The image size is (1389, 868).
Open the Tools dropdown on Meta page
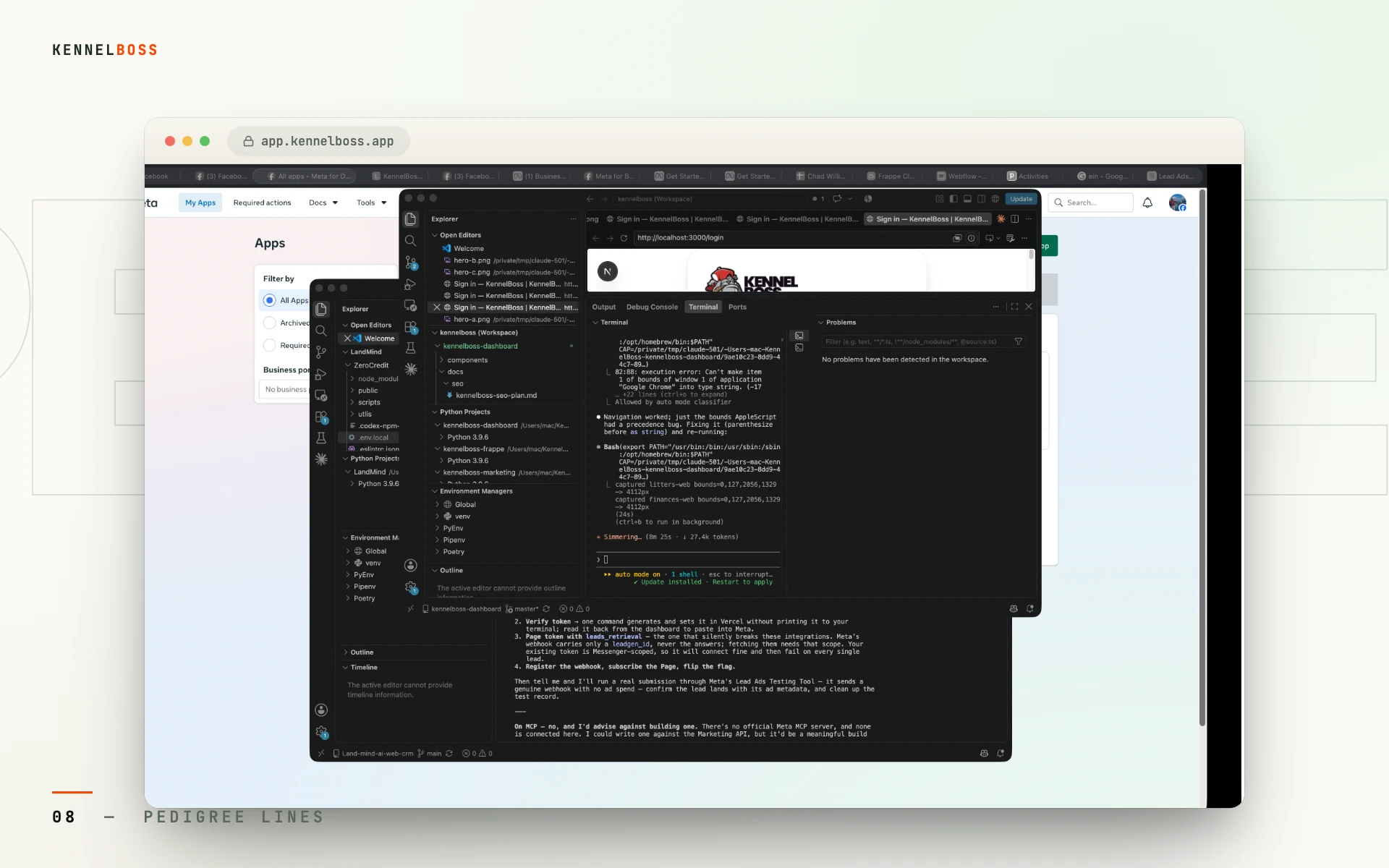point(371,203)
